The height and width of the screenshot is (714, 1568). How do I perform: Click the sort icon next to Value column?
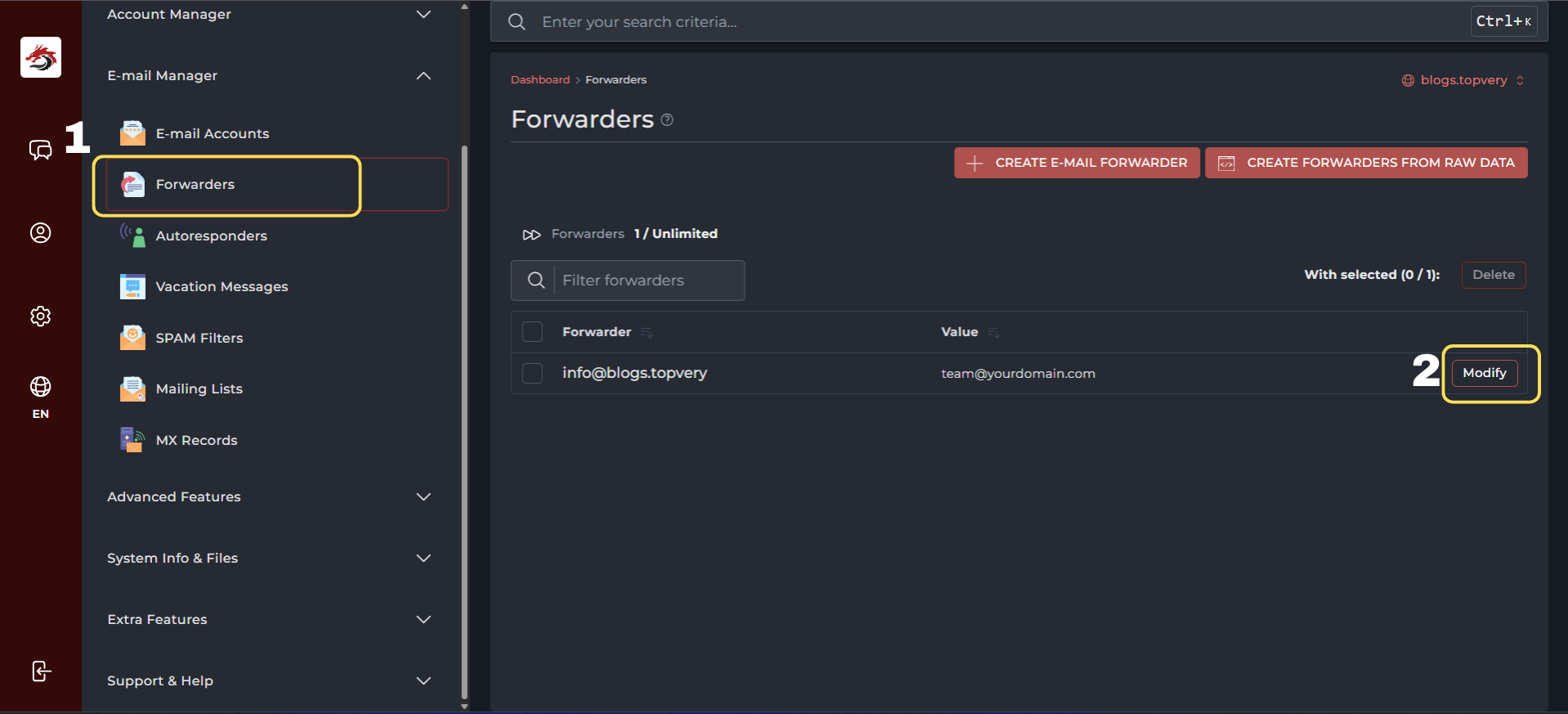click(993, 333)
